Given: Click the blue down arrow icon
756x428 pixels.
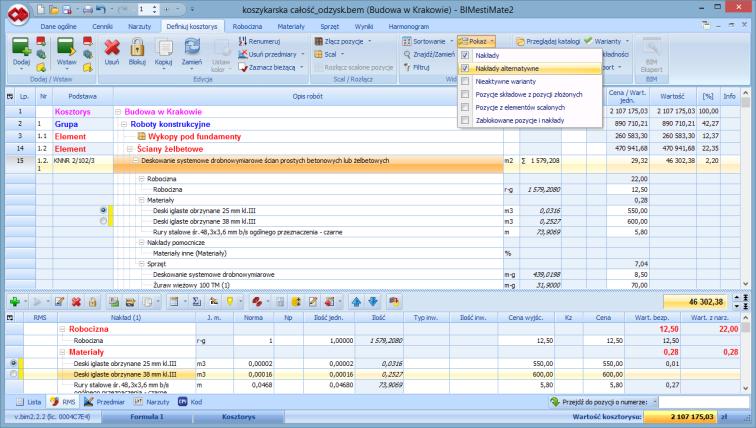Looking at the screenshot, I should tap(373, 302).
